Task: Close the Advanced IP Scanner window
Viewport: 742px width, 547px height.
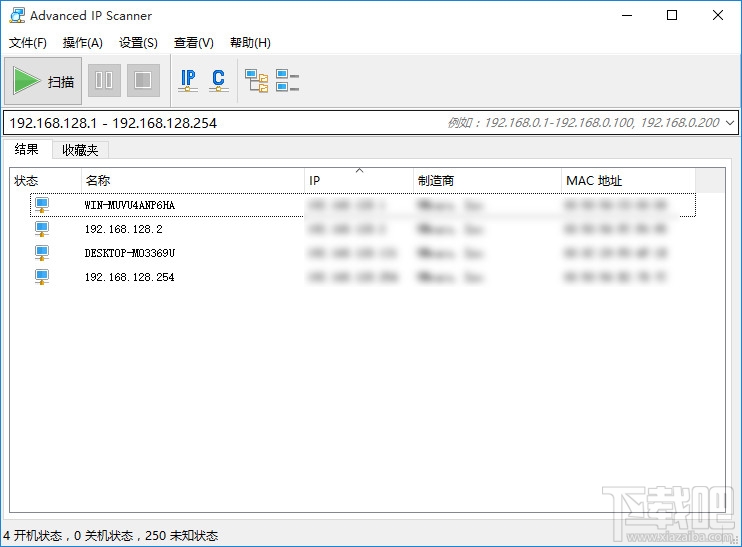Action: coord(718,15)
